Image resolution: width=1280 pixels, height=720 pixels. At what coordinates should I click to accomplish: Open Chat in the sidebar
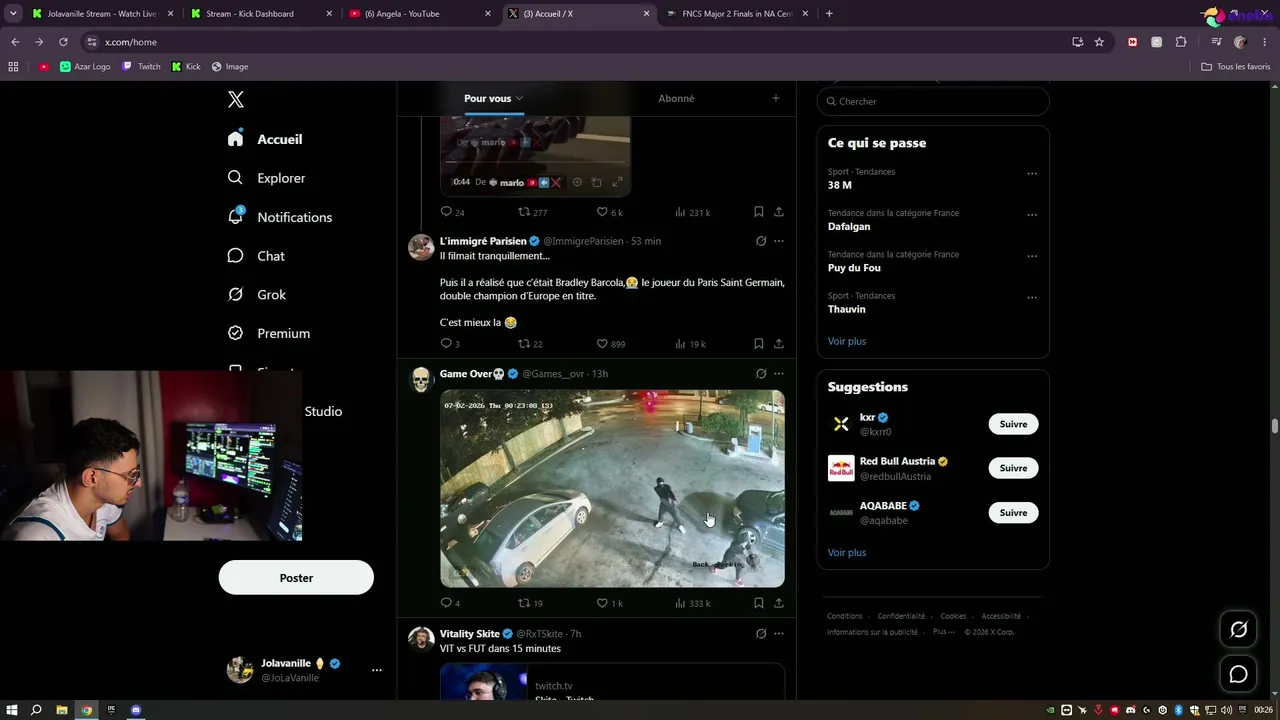256,256
